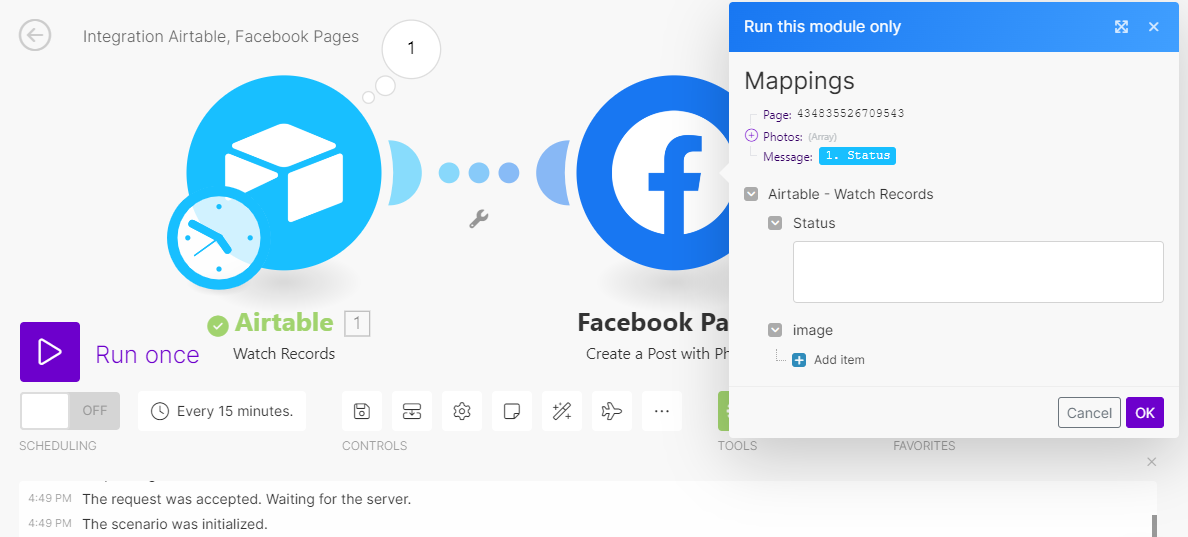The image size is (1188, 537).
Task: Open scenario settings gear icon
Action: (461, 411)
